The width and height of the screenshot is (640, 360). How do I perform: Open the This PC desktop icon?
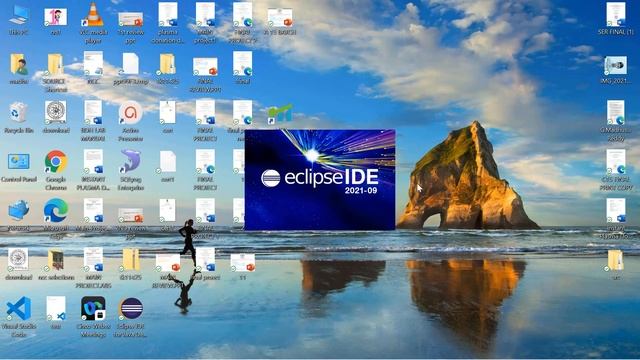click(x=18, y=18)
